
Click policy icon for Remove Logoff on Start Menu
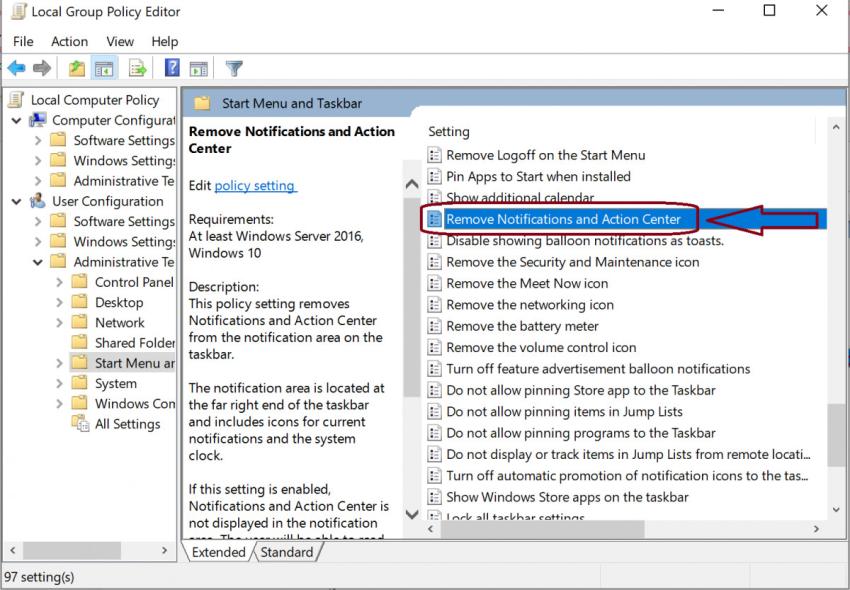434,155
